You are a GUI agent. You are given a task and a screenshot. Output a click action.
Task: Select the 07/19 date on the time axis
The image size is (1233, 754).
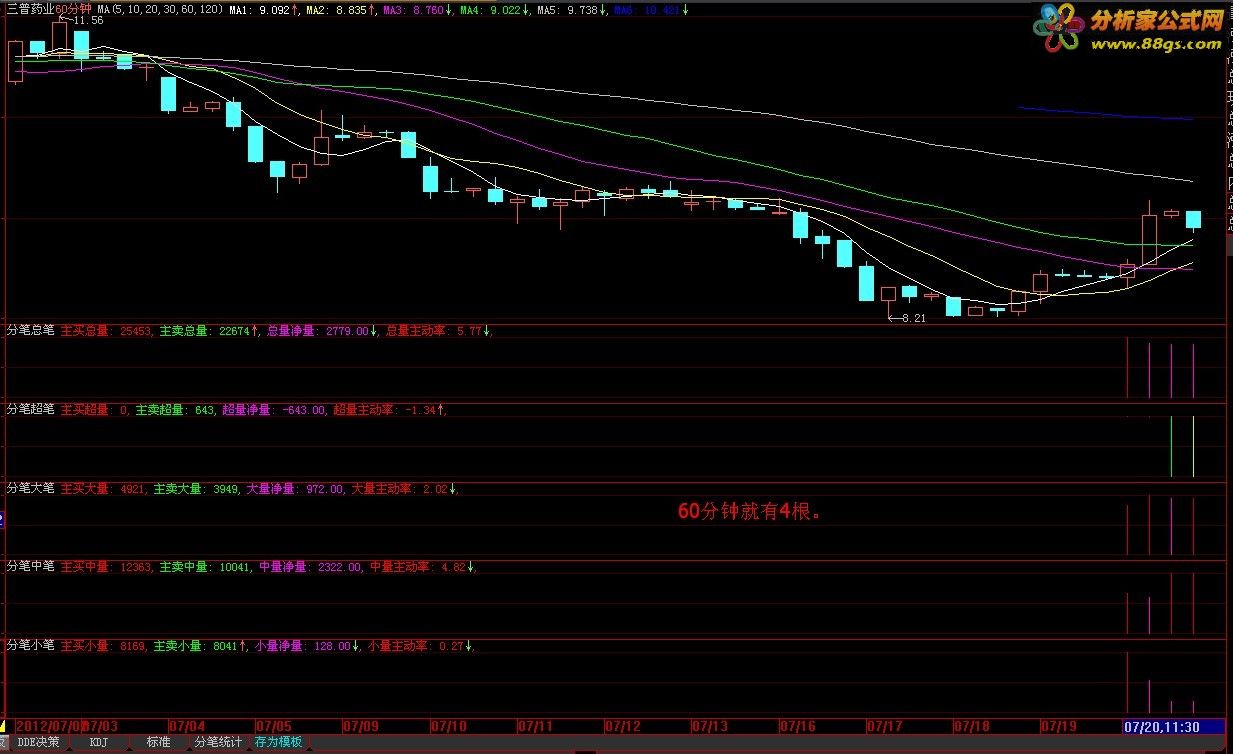(1058, 725)
